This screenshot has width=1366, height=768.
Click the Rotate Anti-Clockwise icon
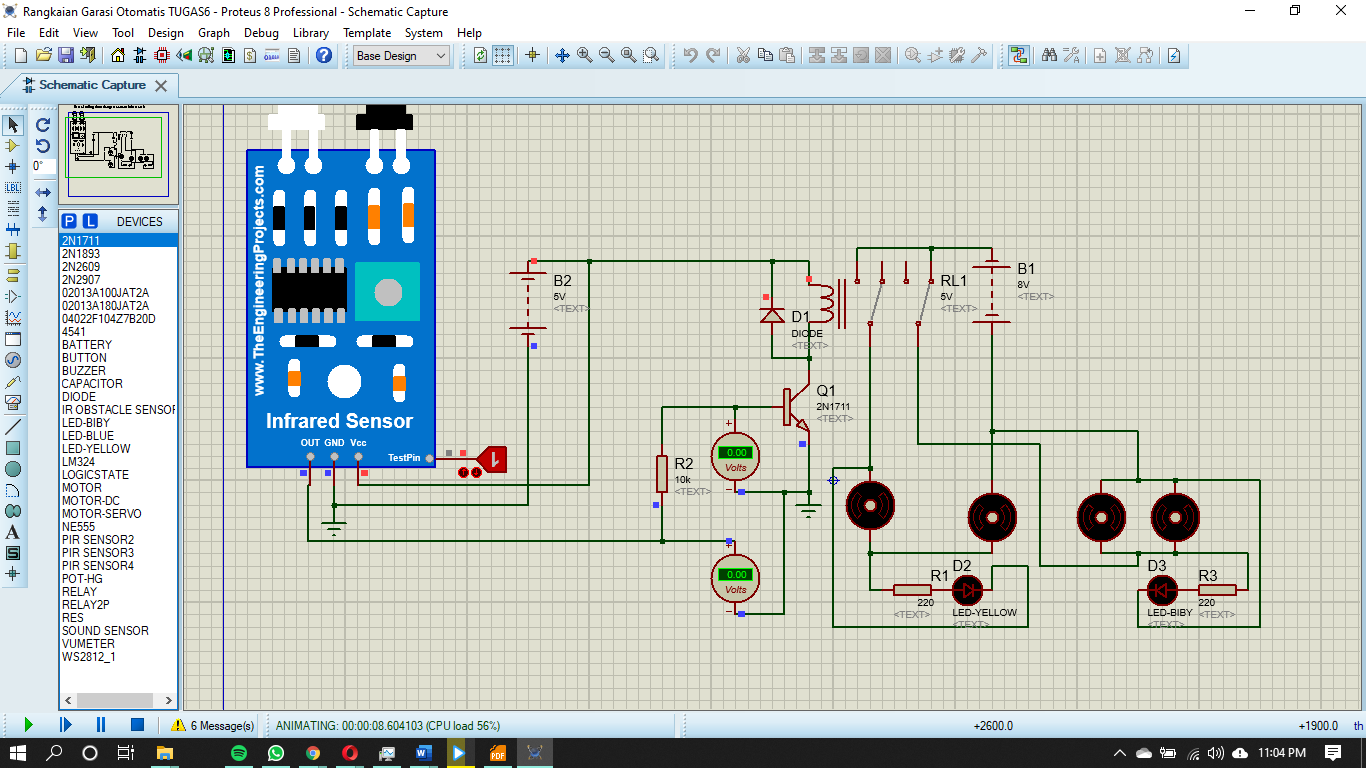coord(43,146)
